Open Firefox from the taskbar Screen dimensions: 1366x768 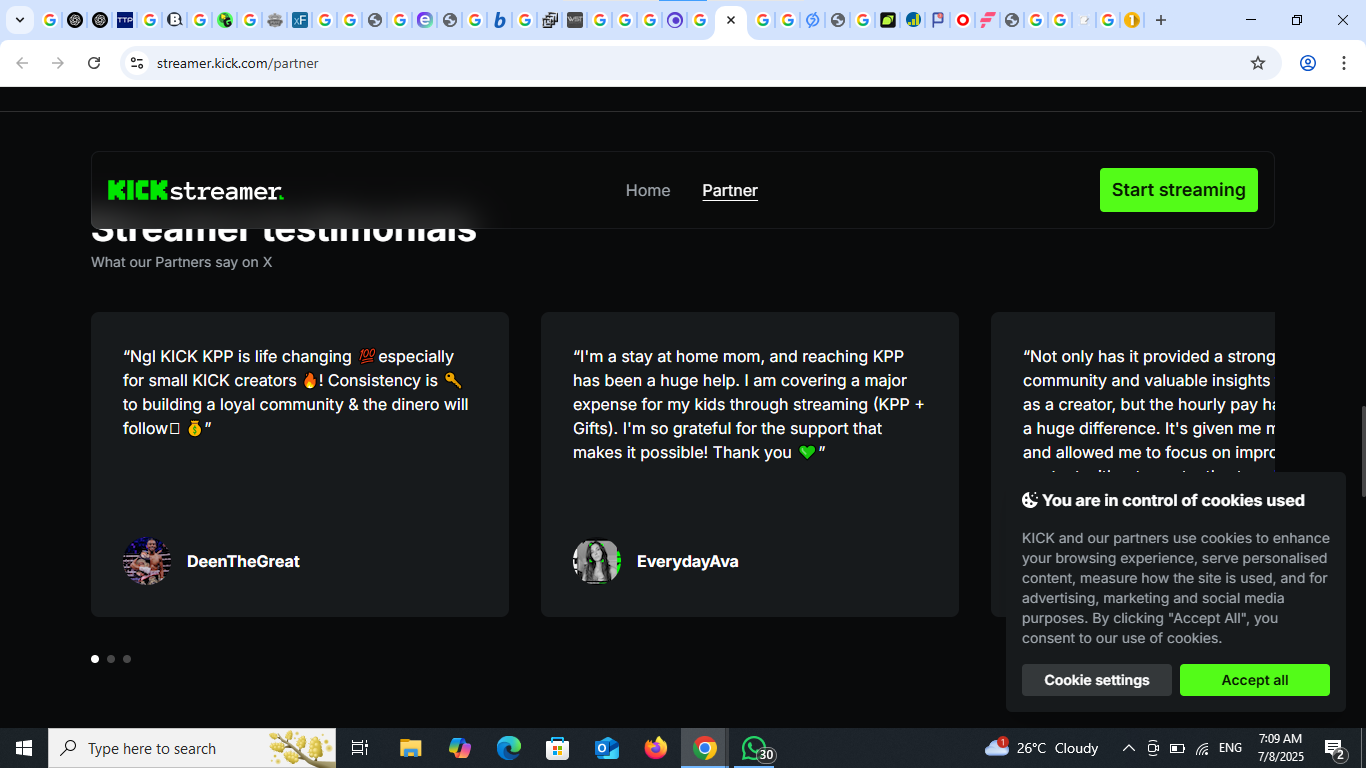coord(656,748)
